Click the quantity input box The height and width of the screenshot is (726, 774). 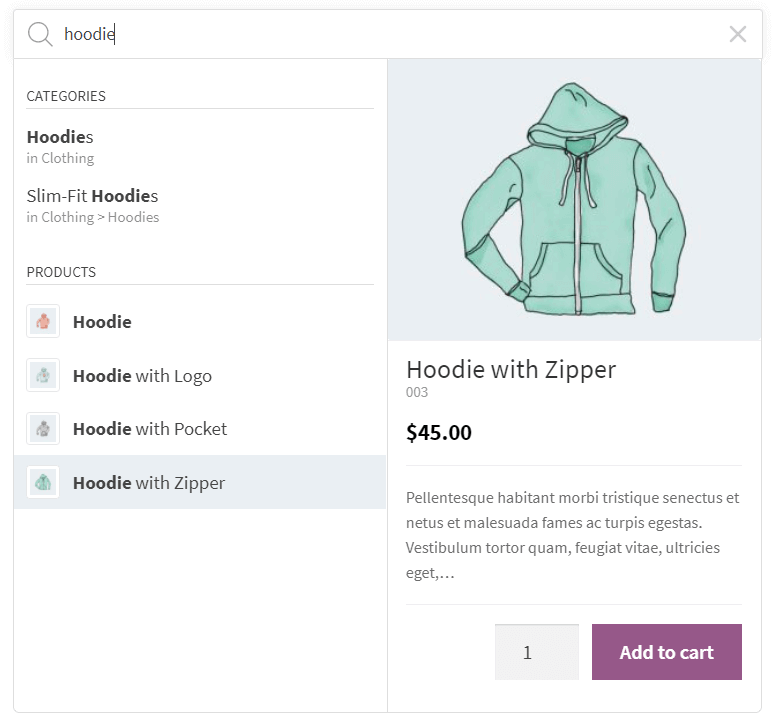coord(536,652)
